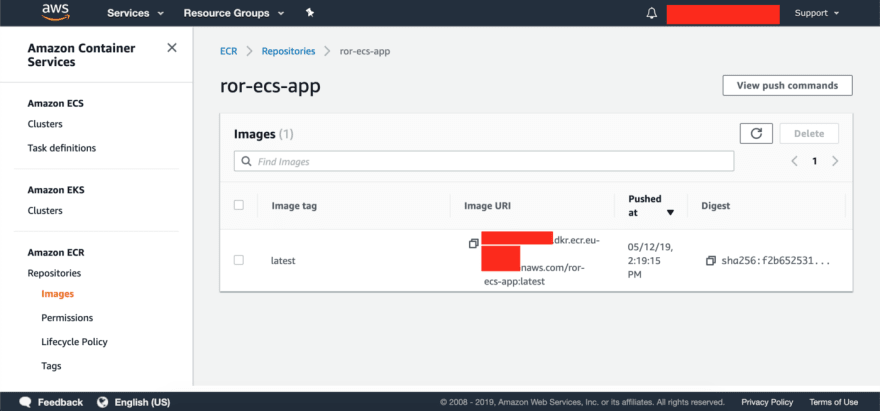This screenshot has height=411, width=880.
Task: Copy the Image URI with copy icon
Action: pyautogui.click(x=474, y=244)
